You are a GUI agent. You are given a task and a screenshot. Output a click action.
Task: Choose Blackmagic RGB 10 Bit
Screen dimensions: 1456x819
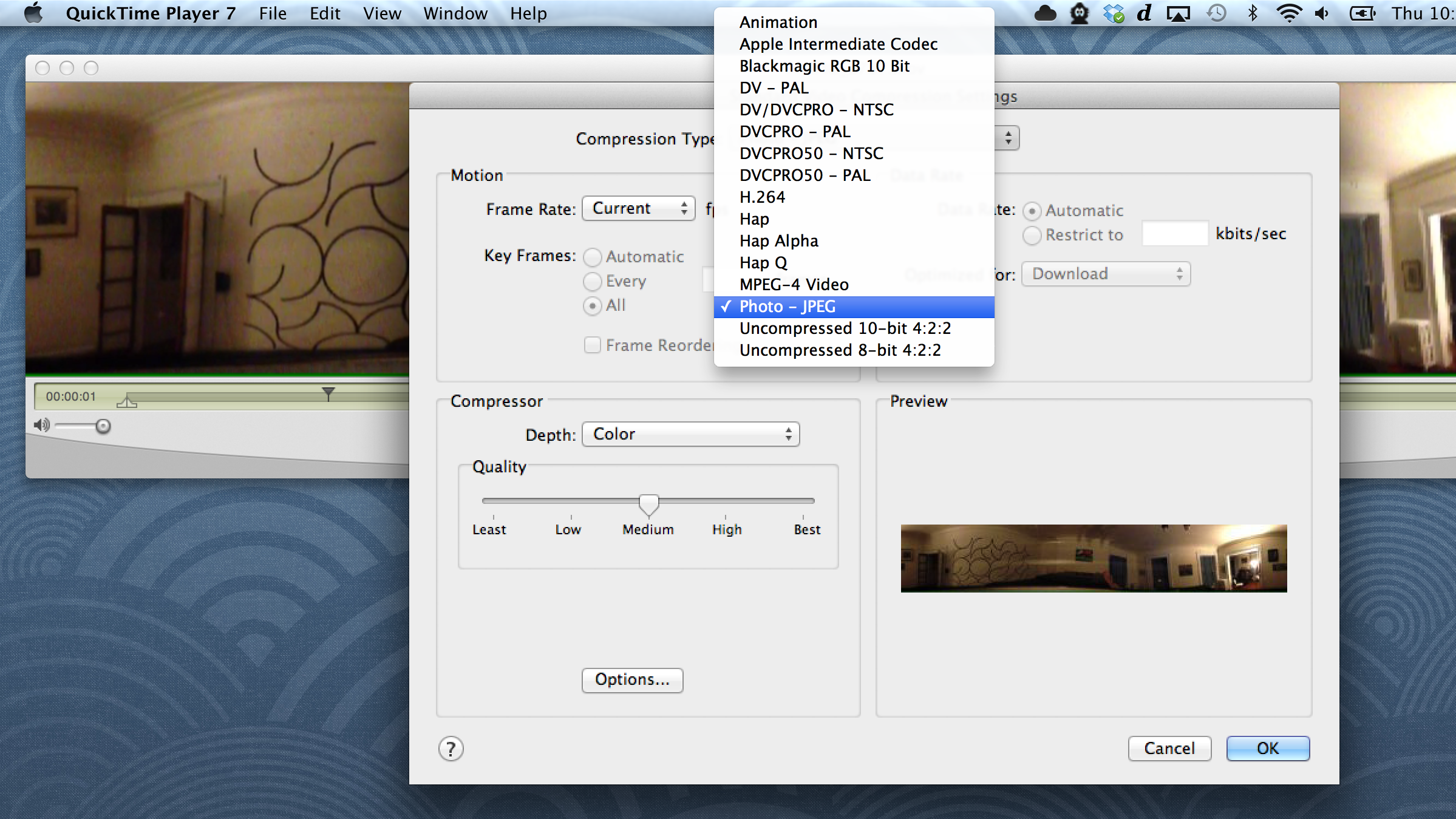pyautogui.click(x=854, y=66)
